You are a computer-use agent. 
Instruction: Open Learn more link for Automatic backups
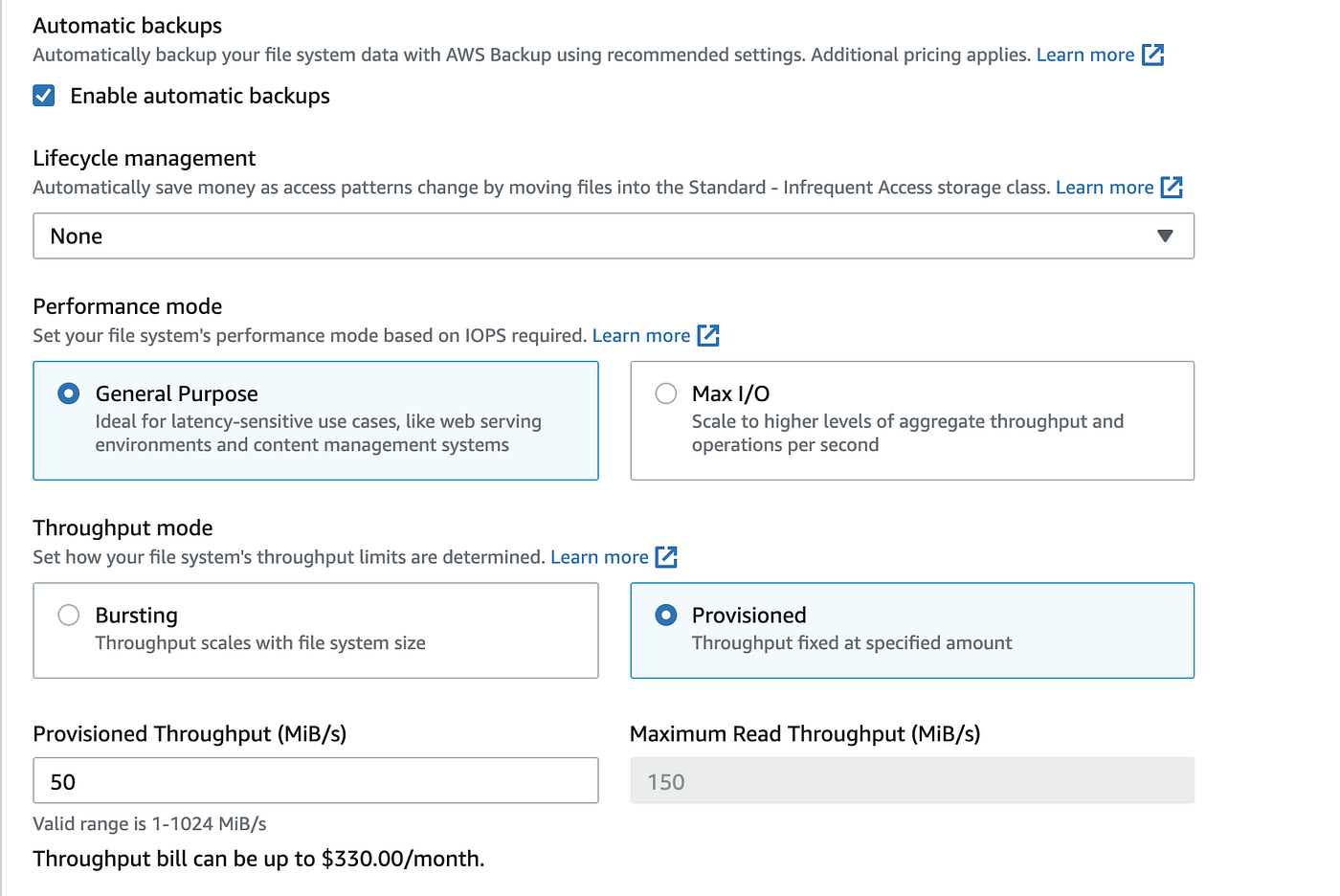tap(1085, 56)
